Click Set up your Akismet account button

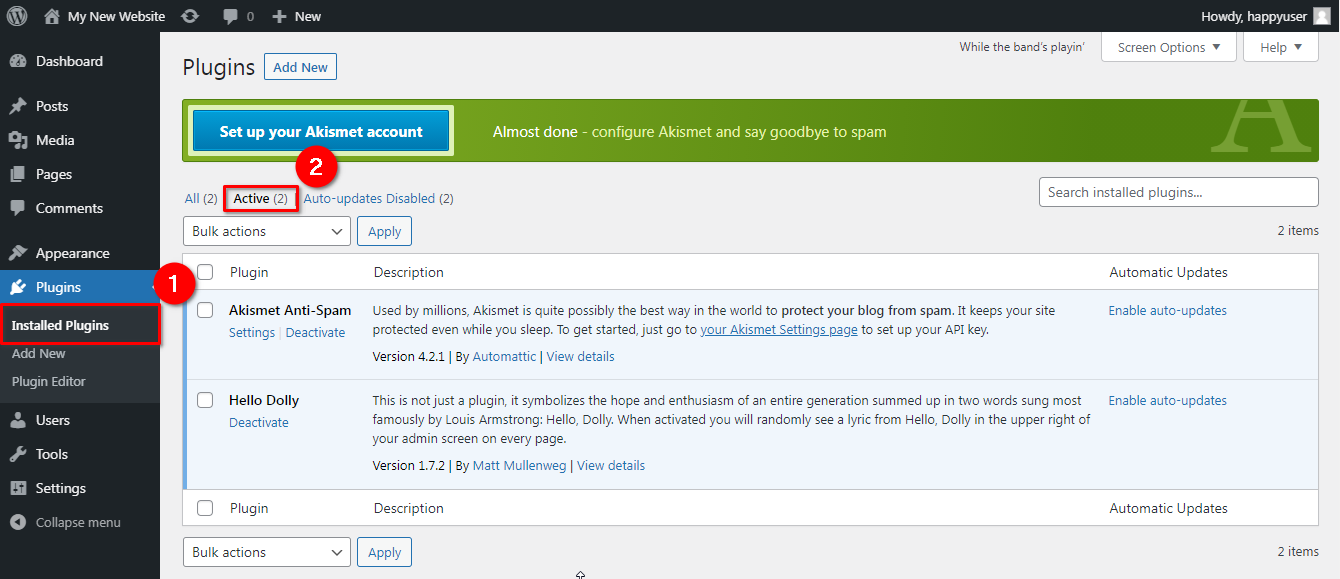click(x=321, y=132)
